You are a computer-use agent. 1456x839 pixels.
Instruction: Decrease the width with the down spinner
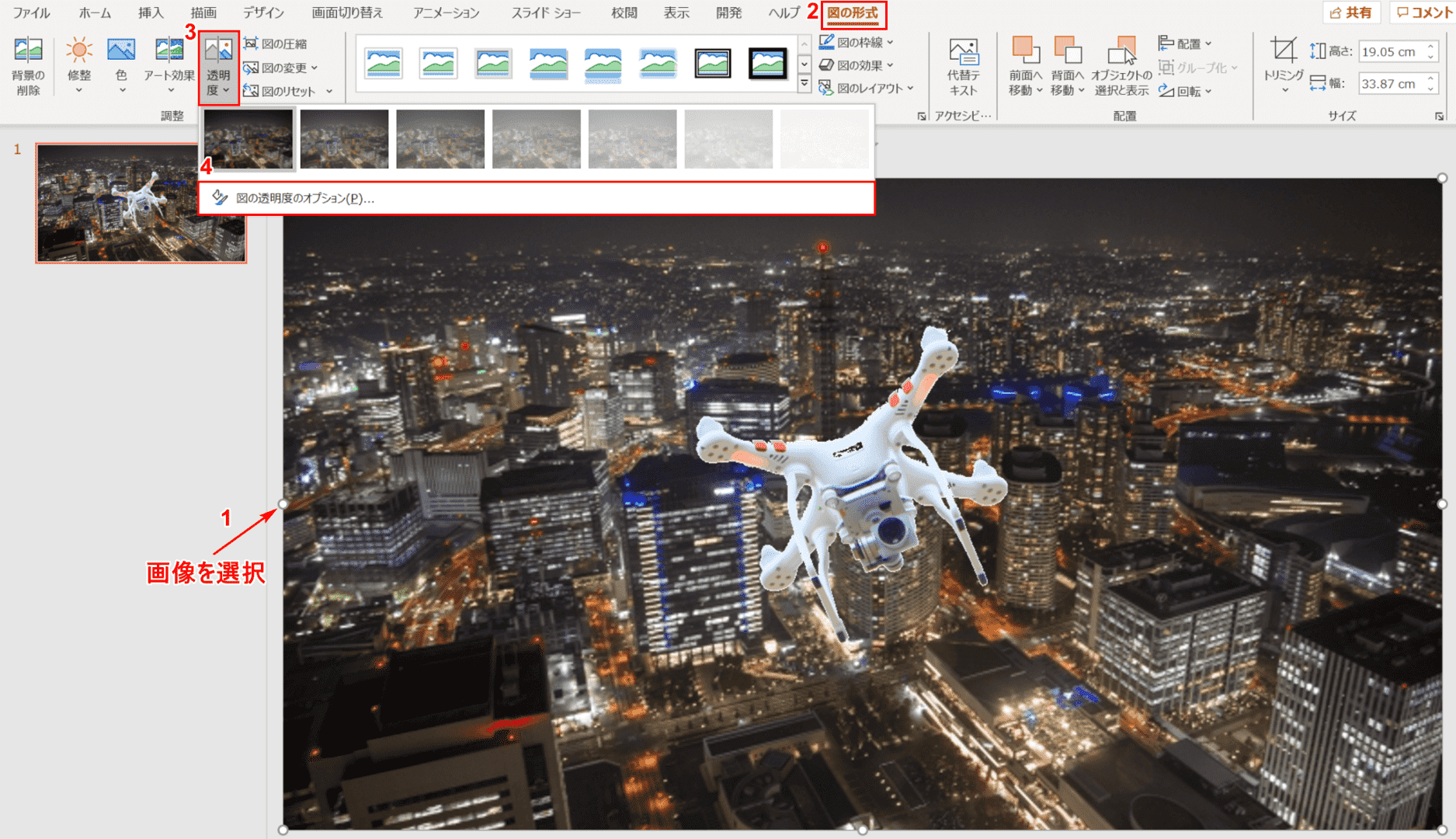coord(1431,89)
